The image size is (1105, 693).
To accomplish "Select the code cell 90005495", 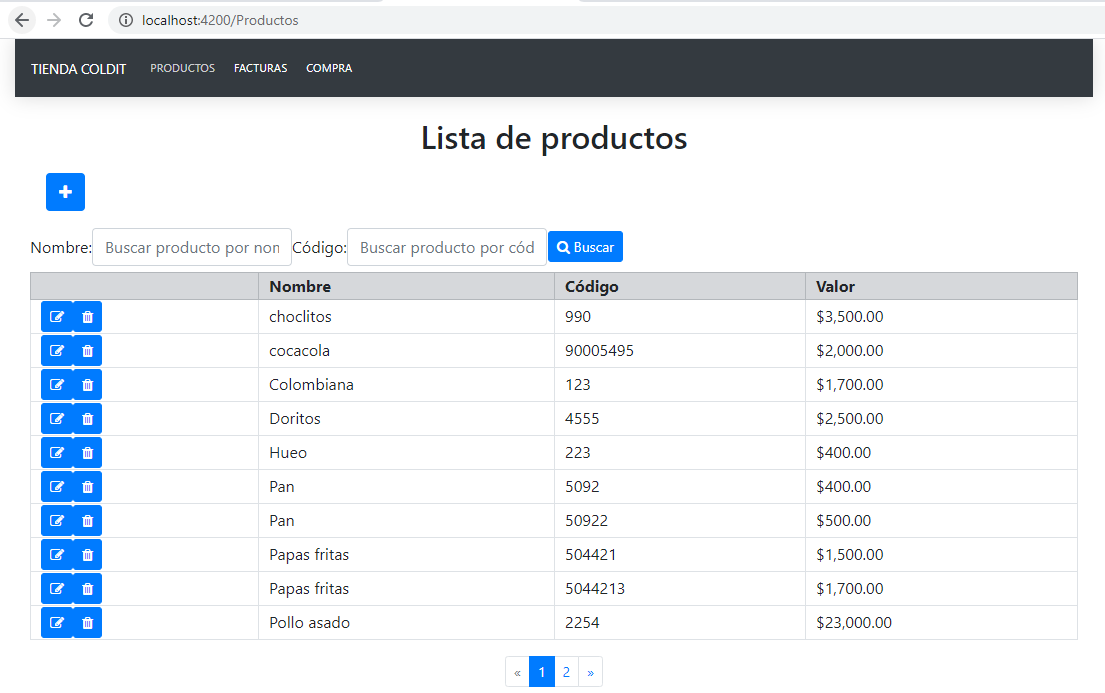I will [680, 350].
